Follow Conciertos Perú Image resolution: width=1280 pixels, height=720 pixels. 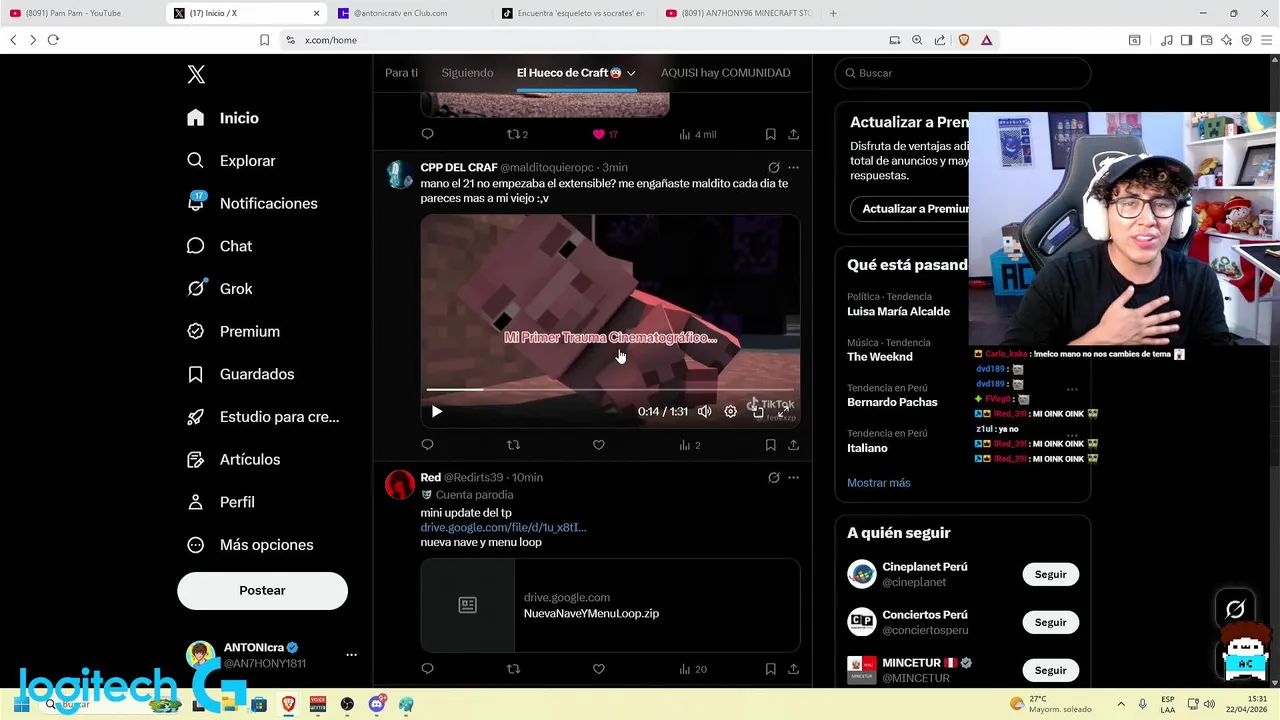1050,623
